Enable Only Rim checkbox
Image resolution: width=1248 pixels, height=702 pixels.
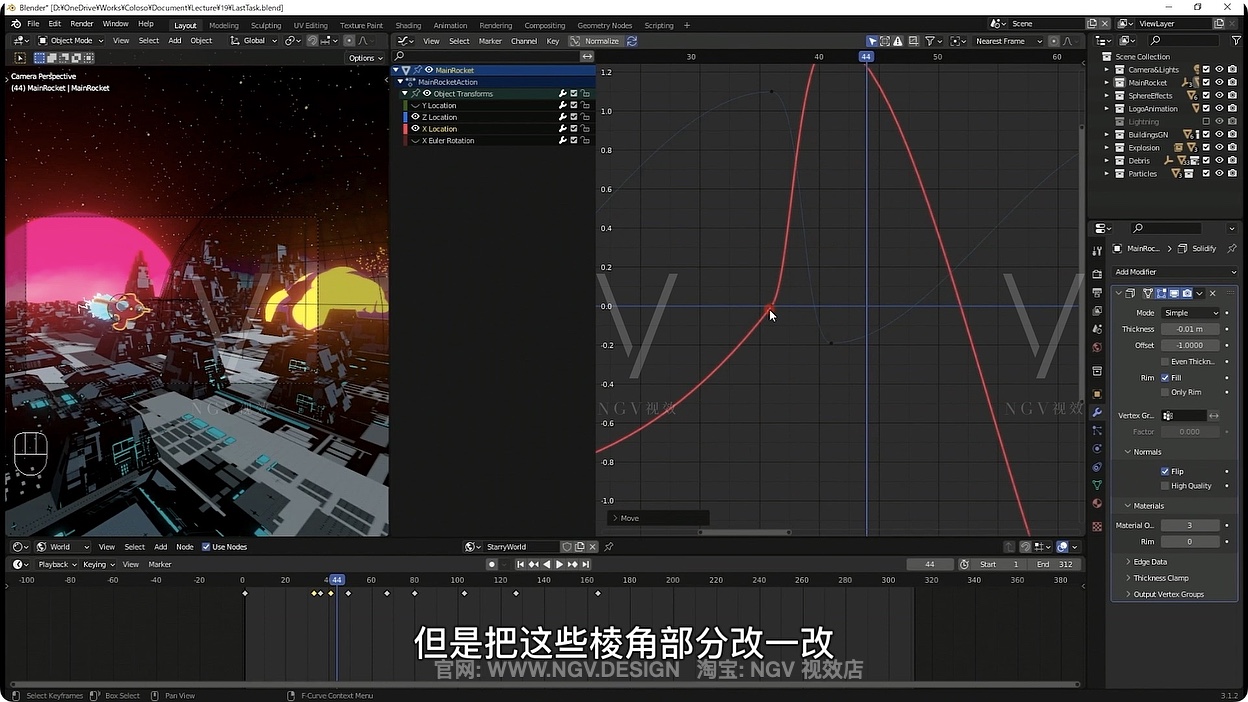click(1165, 392)
